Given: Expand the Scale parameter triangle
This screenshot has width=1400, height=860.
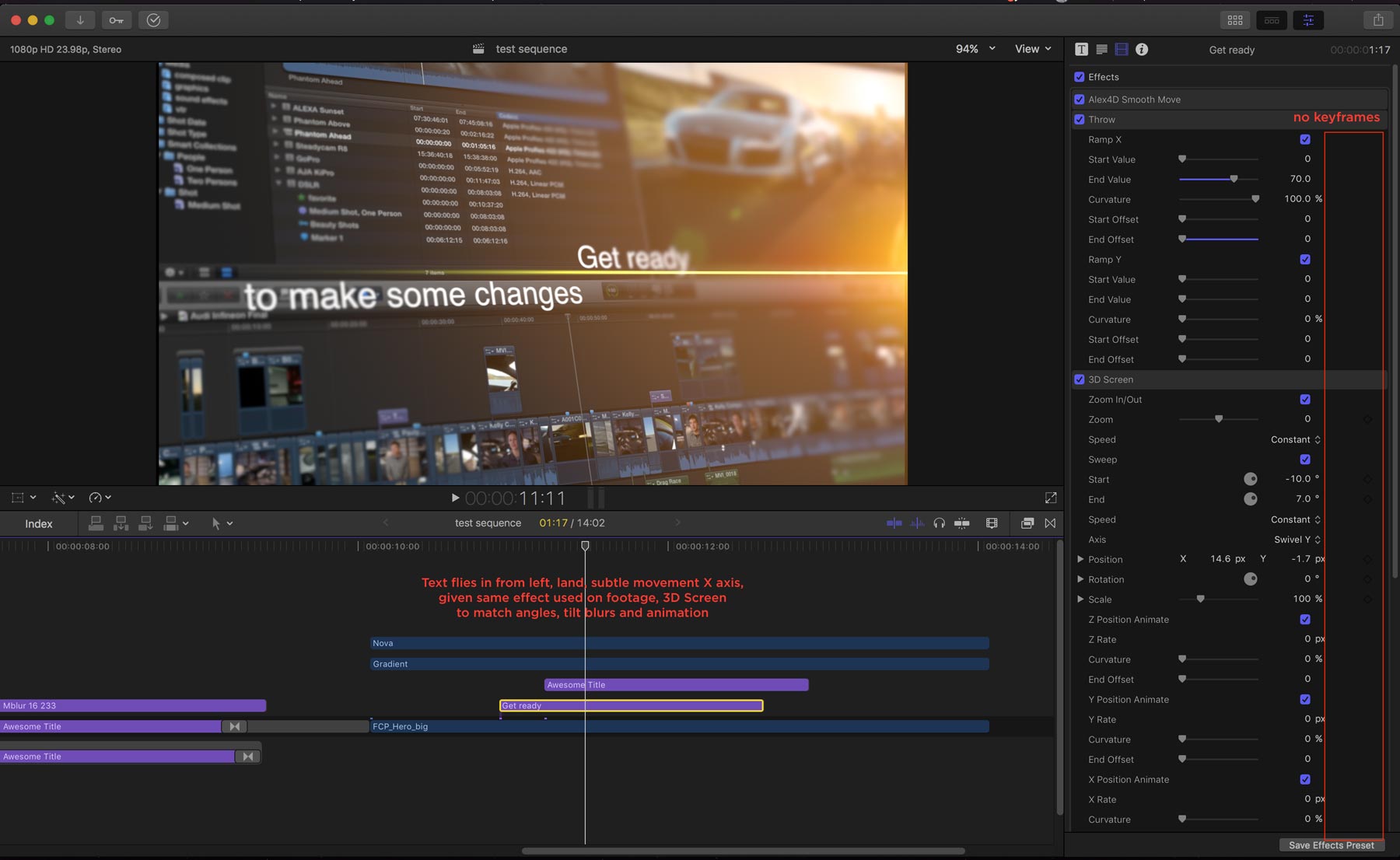Looking at the screenshot, I should (x=1080, y=600).
